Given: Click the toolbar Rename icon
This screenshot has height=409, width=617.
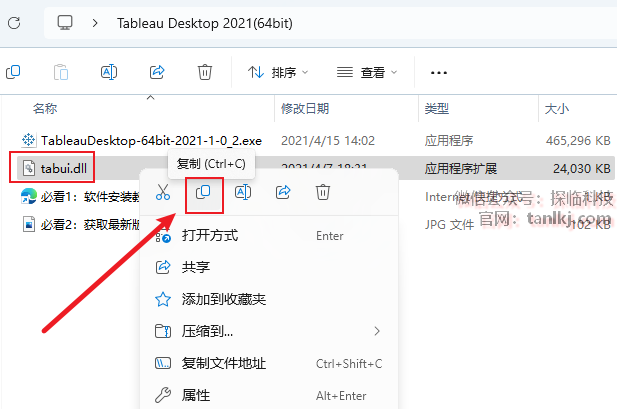Looking at the screenshot, I should click(x=109, y=72).
